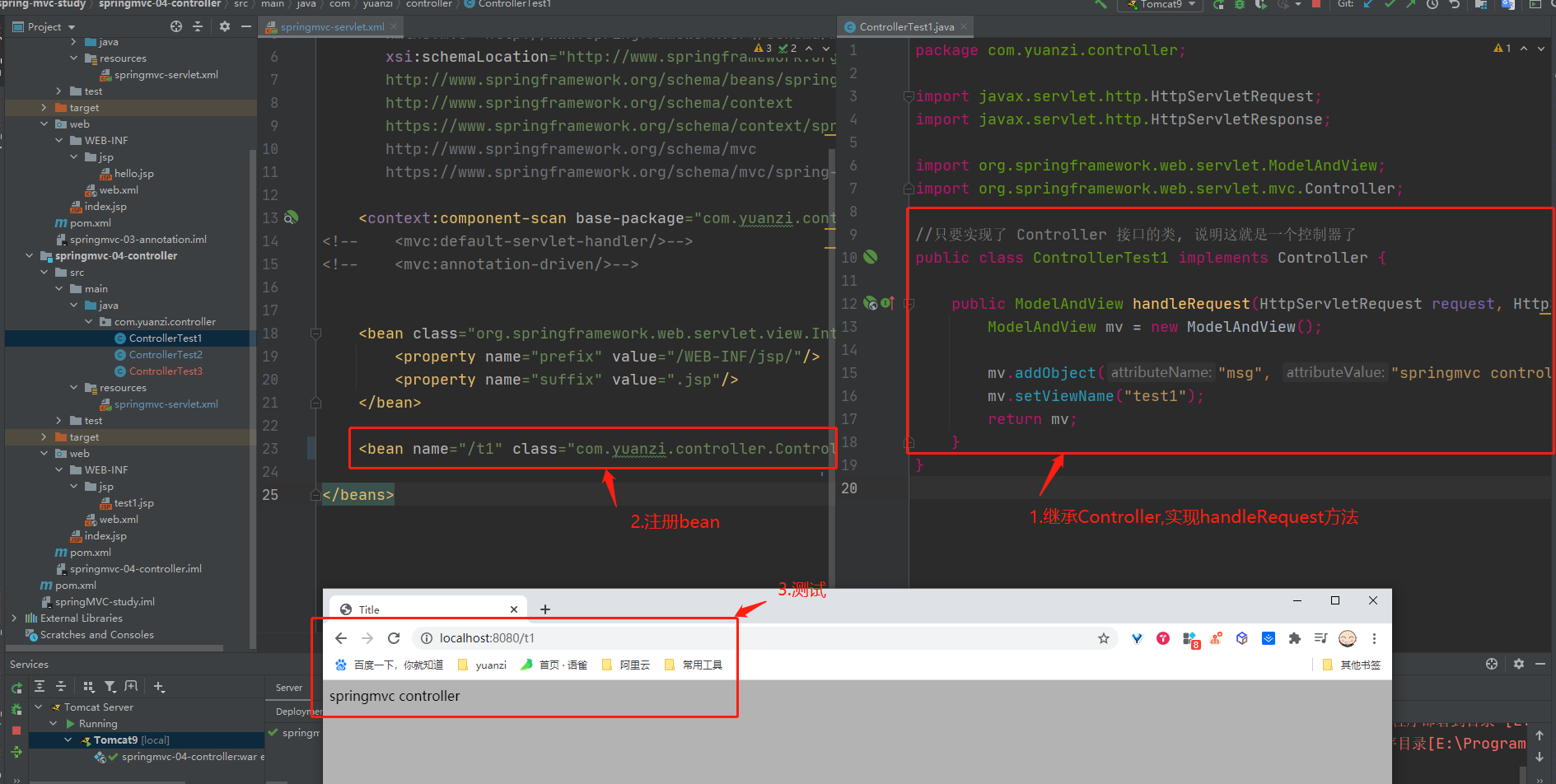The height and width of the screenshot is (784, 1556).
Task: Update project from Git with blue arrow
Action: [x=1368, y=5]
